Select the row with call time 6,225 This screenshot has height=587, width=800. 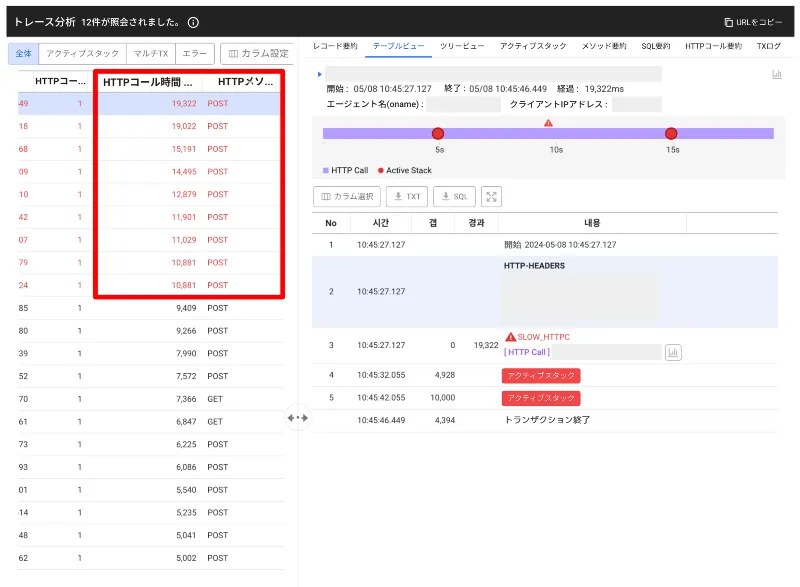pos(151,444)
